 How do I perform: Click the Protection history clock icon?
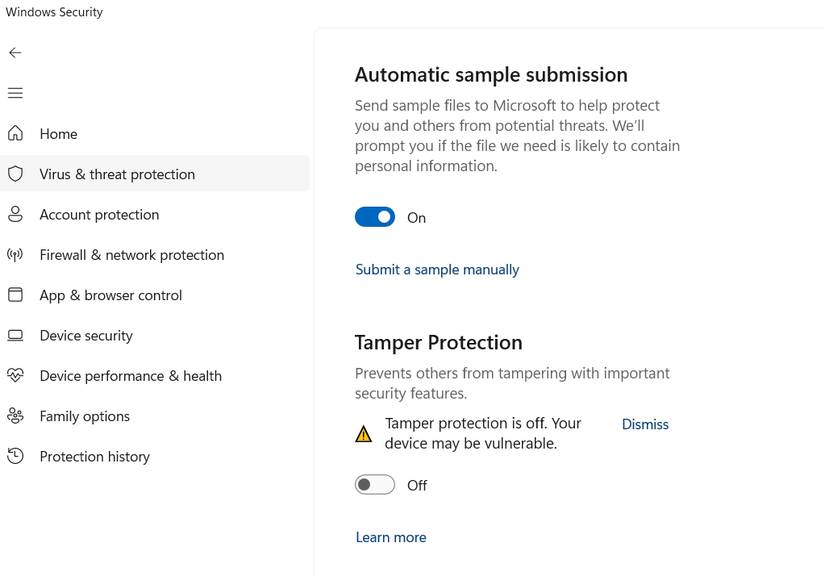[15, 456]
